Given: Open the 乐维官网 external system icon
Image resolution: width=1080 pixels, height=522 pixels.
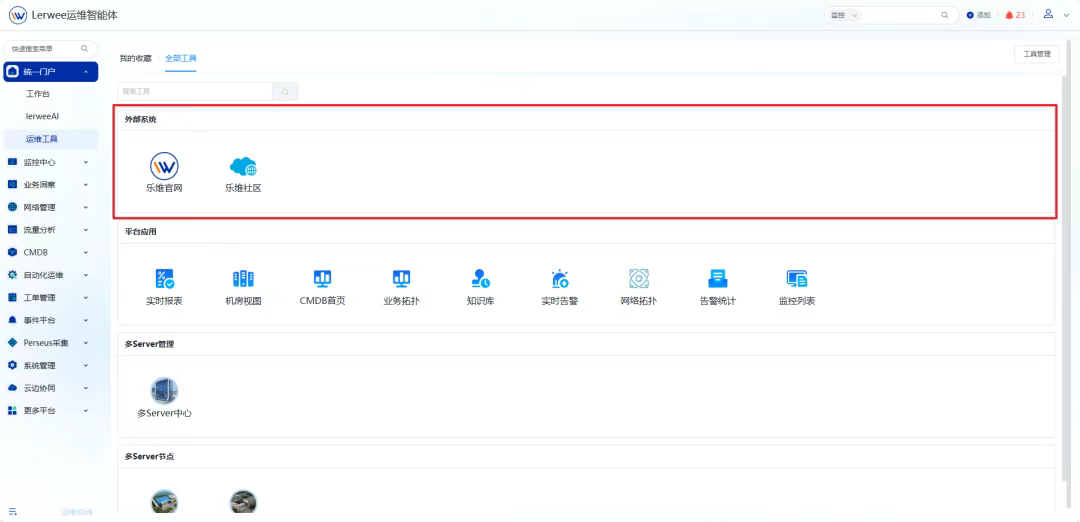Looking at the screenshot, I should 164,166.
